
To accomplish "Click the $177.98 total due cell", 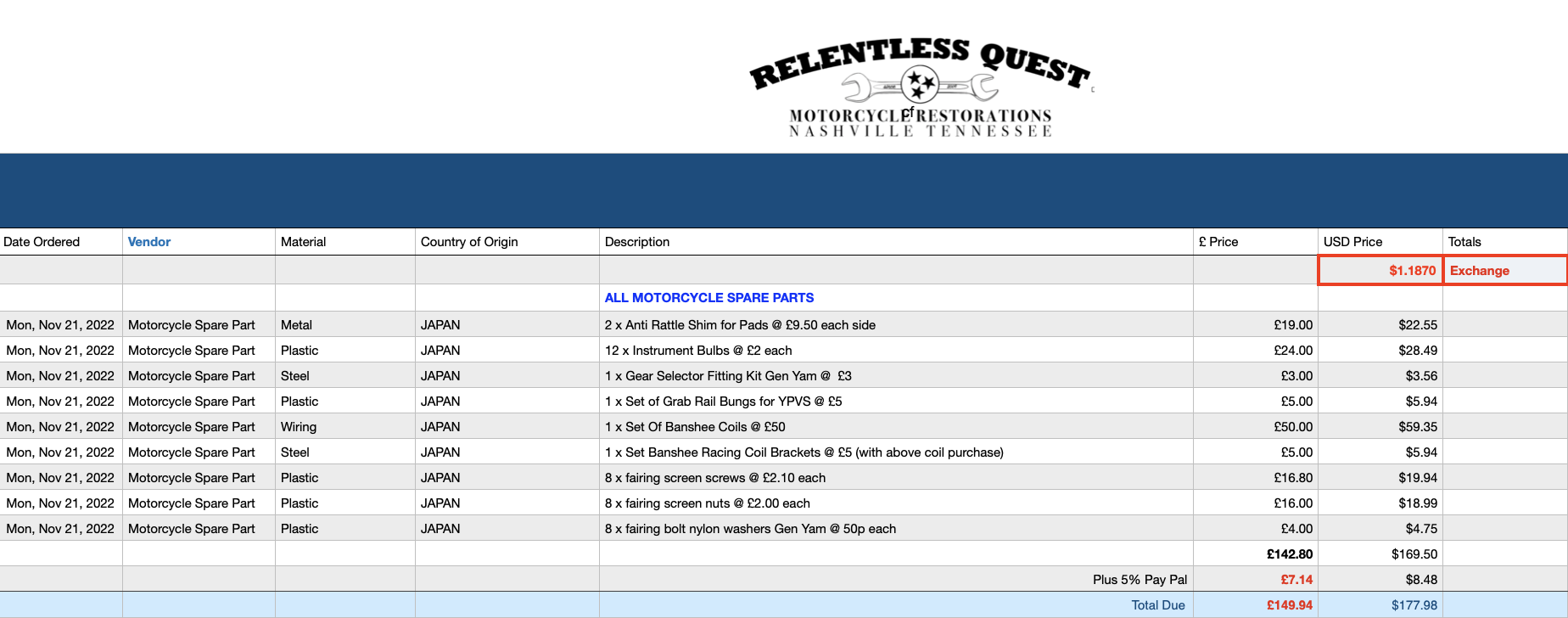I will [1380, 605].
